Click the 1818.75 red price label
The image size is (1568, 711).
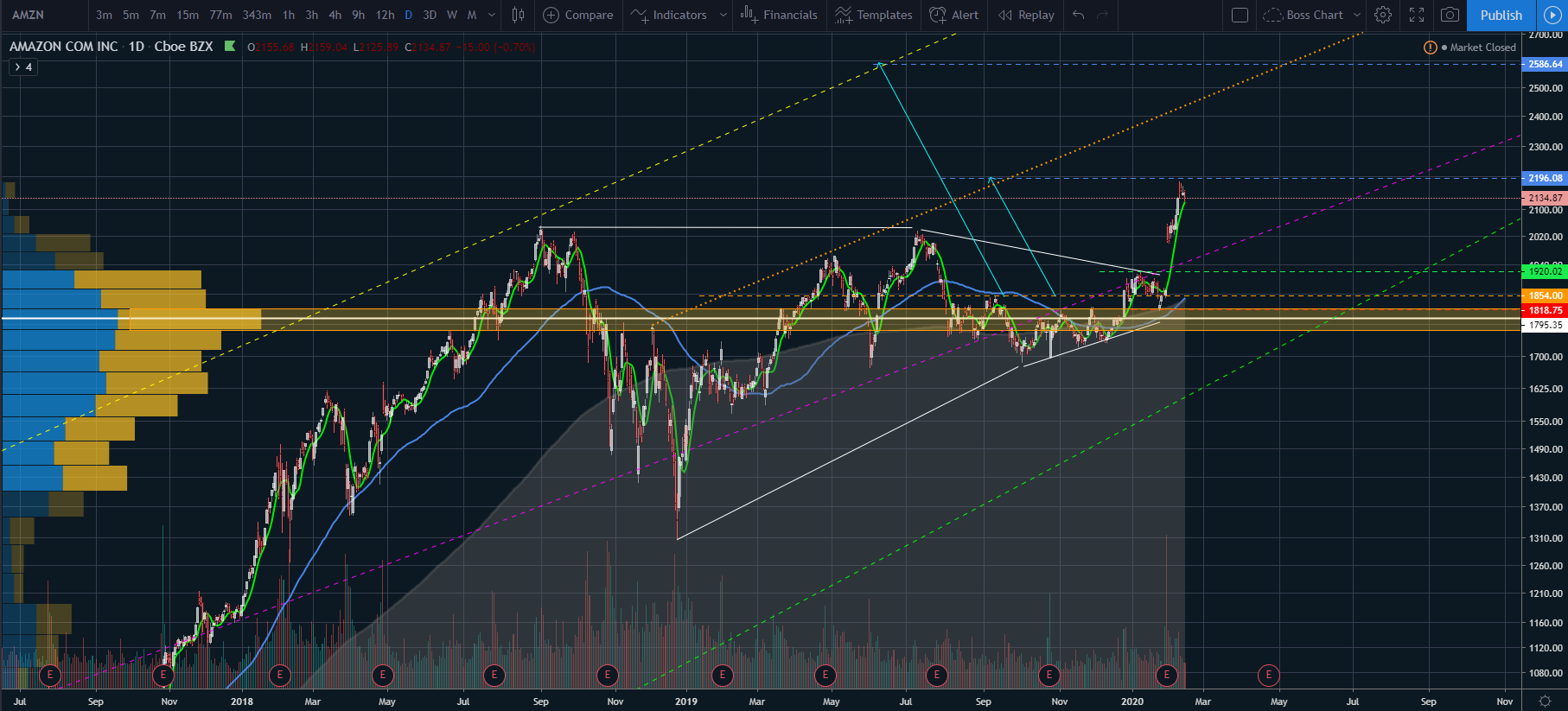click(x=1545, y=310)
